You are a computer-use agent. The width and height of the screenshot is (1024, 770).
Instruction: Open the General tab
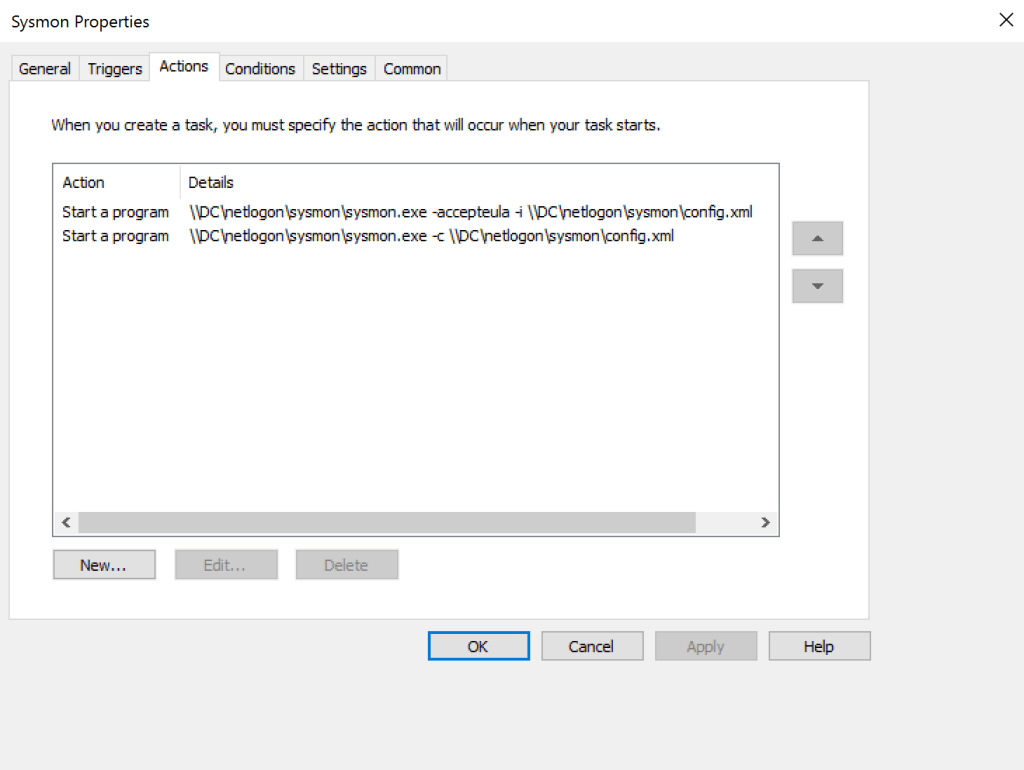pos(45,69)
